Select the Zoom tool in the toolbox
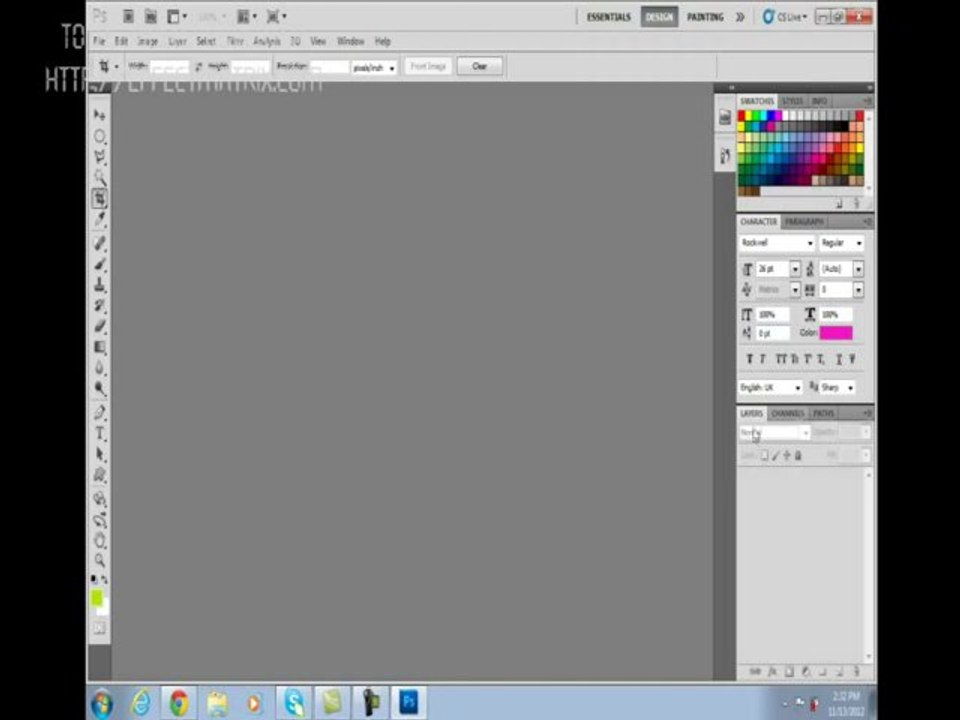The height and width of the screenshot is (720, 960). pyautogui.click(x=100, y=560)
